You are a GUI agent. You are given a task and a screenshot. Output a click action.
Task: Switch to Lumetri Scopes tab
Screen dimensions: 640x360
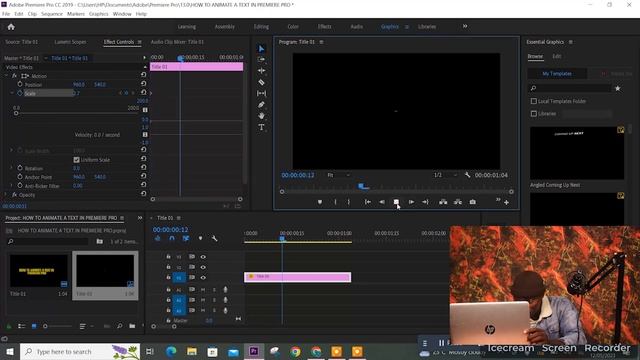pos(70,42)
